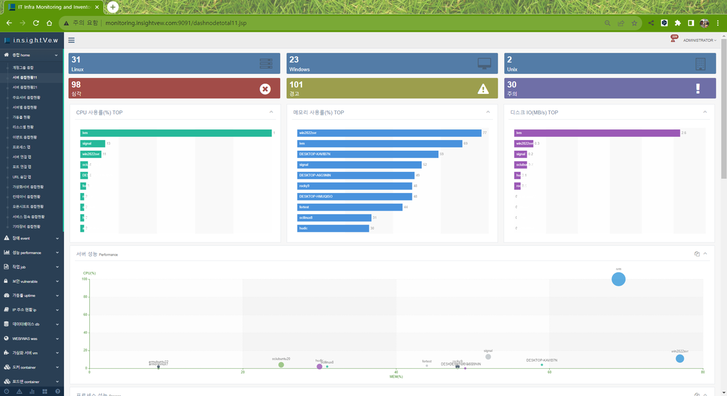Image resolution: width=727 pixels, height=396 pixels.
Task: Open the 101 warning alerts card
Action: click(x=392, y=88)
